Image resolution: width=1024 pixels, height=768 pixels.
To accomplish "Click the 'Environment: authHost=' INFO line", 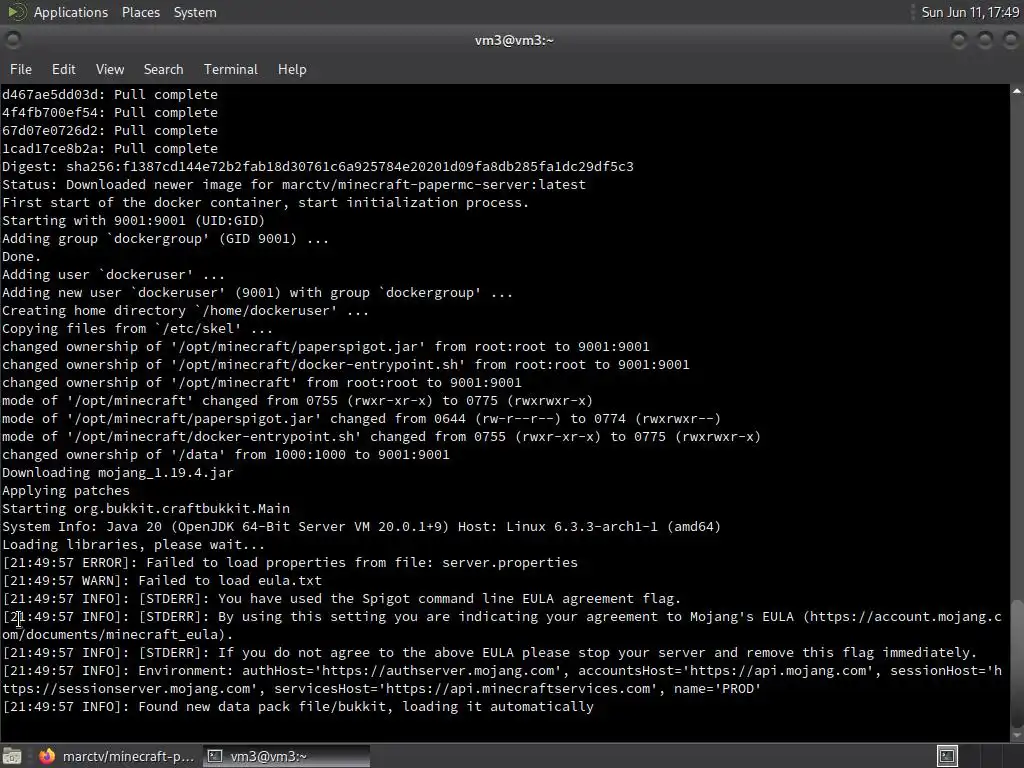I will click(x=502, y=679).
